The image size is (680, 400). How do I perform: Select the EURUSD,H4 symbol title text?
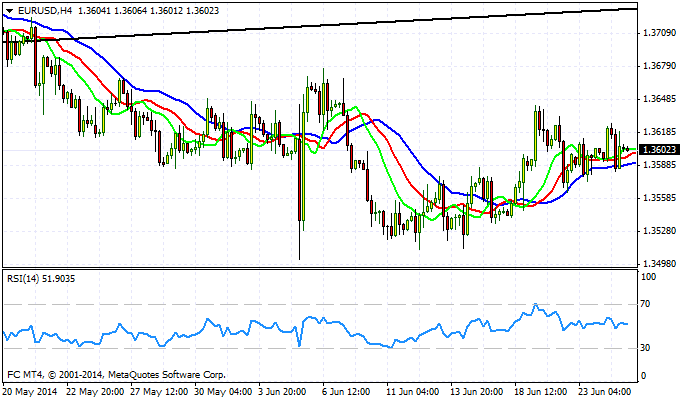tap(45, 10)
